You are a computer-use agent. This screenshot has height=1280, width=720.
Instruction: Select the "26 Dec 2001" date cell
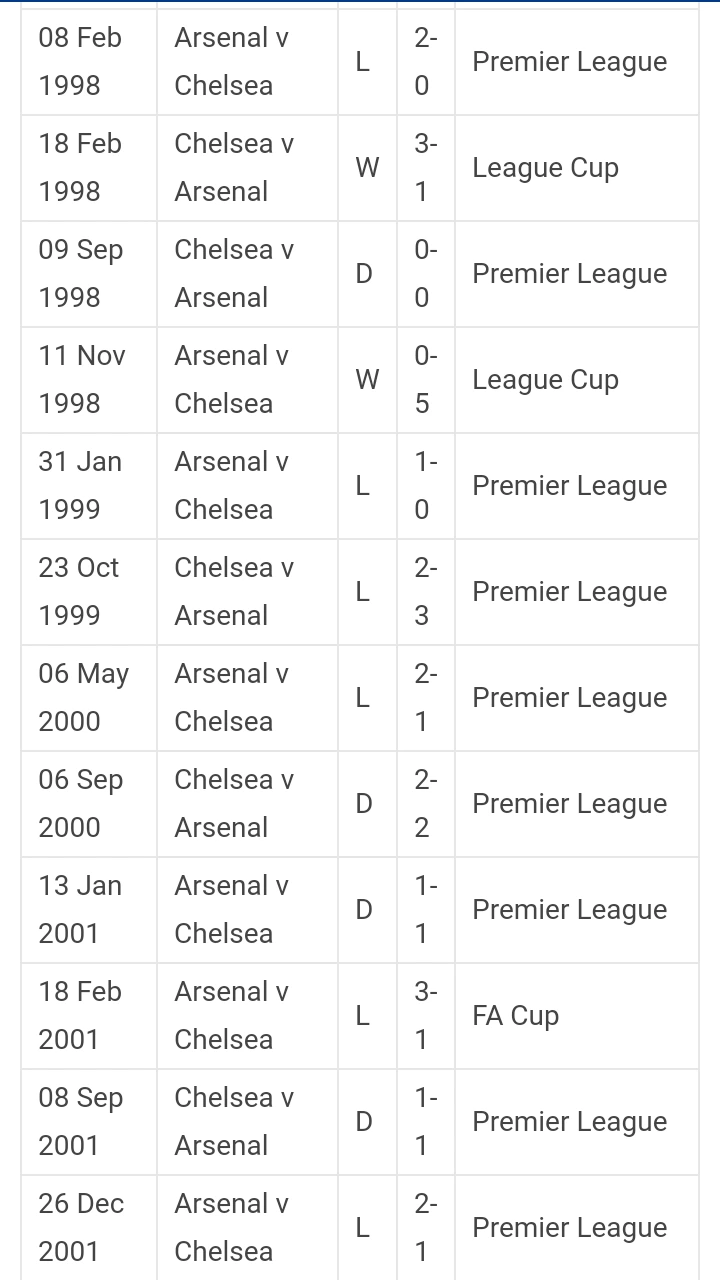82,1228
